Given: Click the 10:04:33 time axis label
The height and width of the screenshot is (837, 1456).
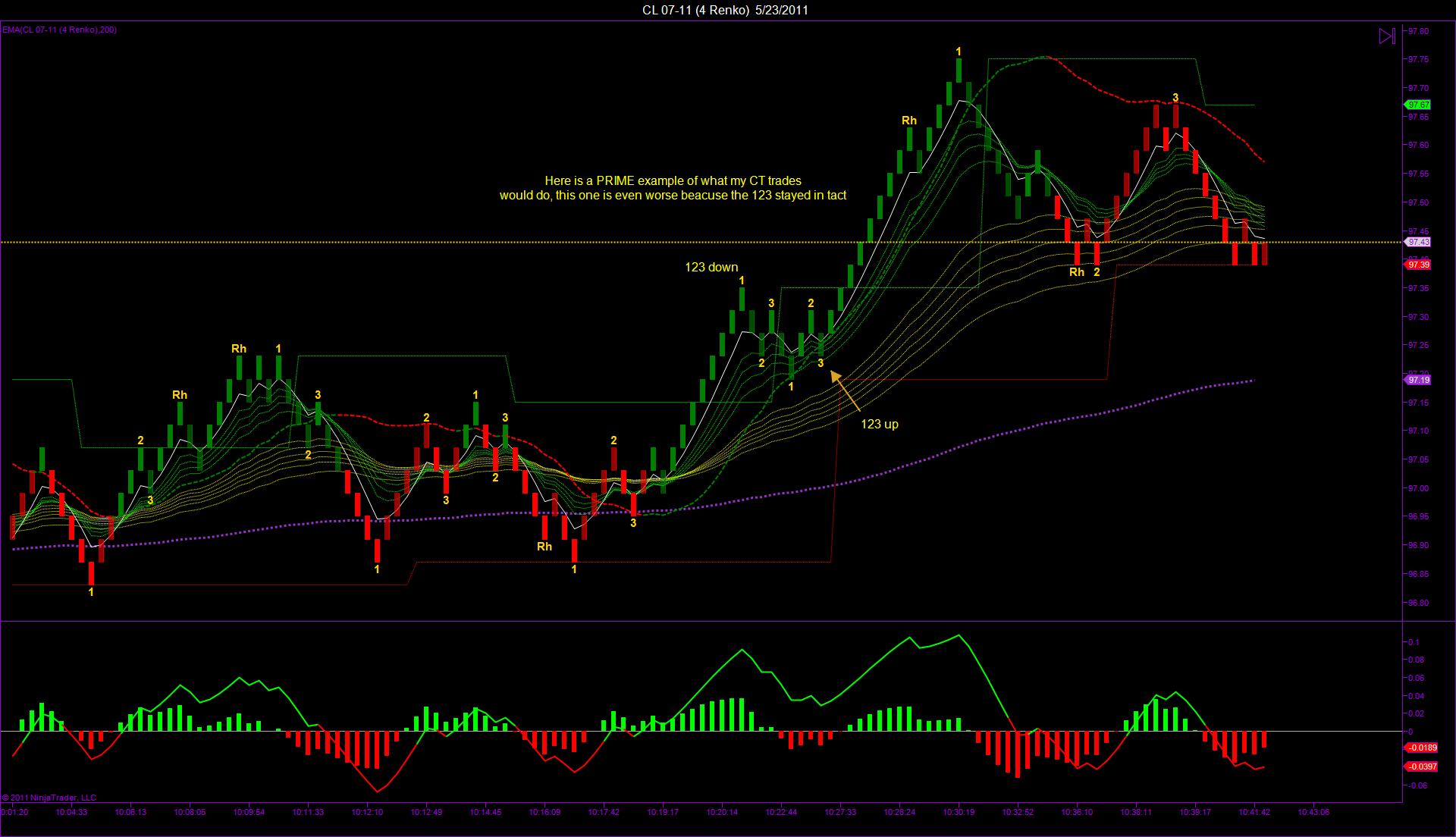Looking at the screenshot, I should pos(72,812).
